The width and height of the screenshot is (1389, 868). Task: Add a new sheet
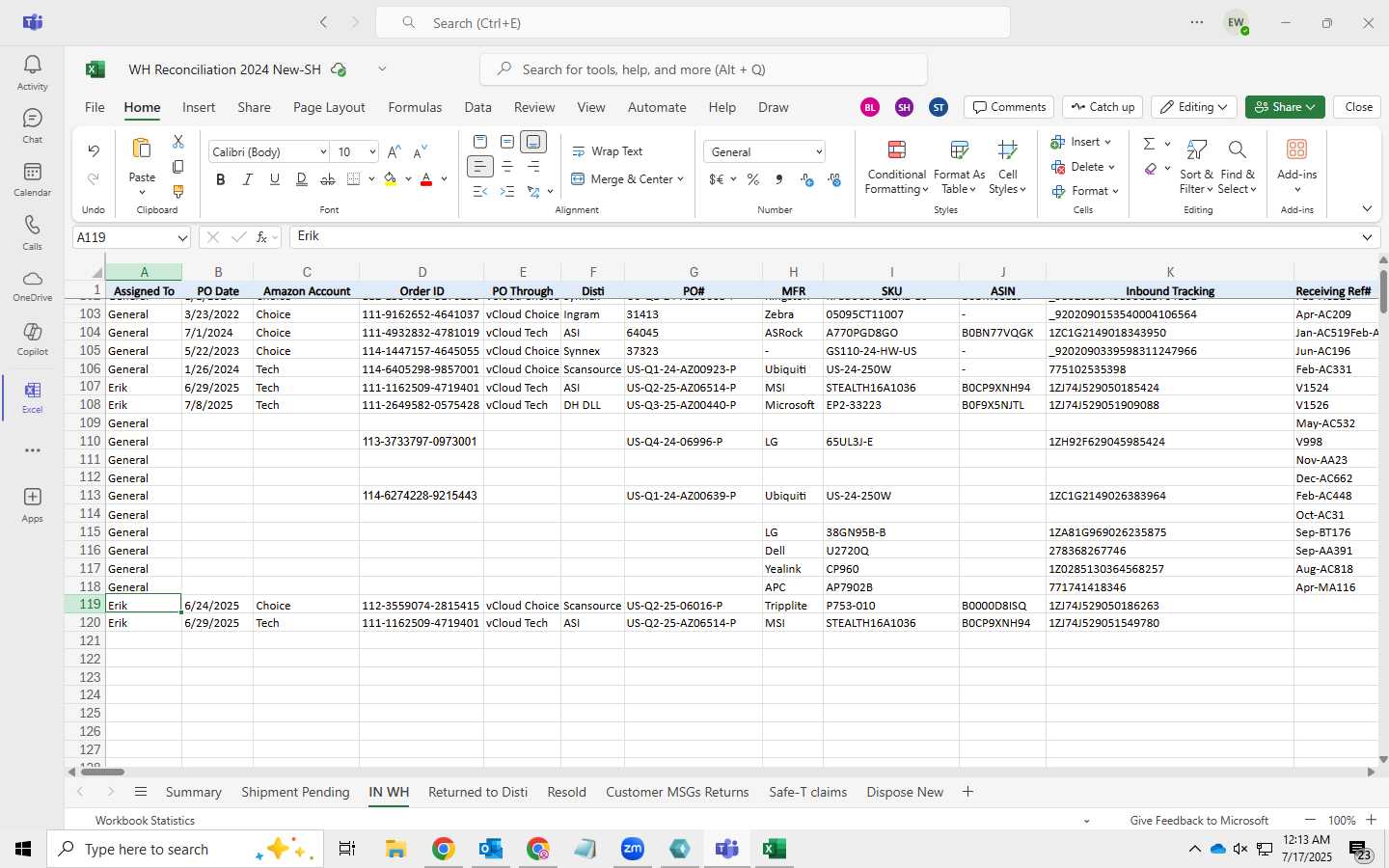pos(967,792)
